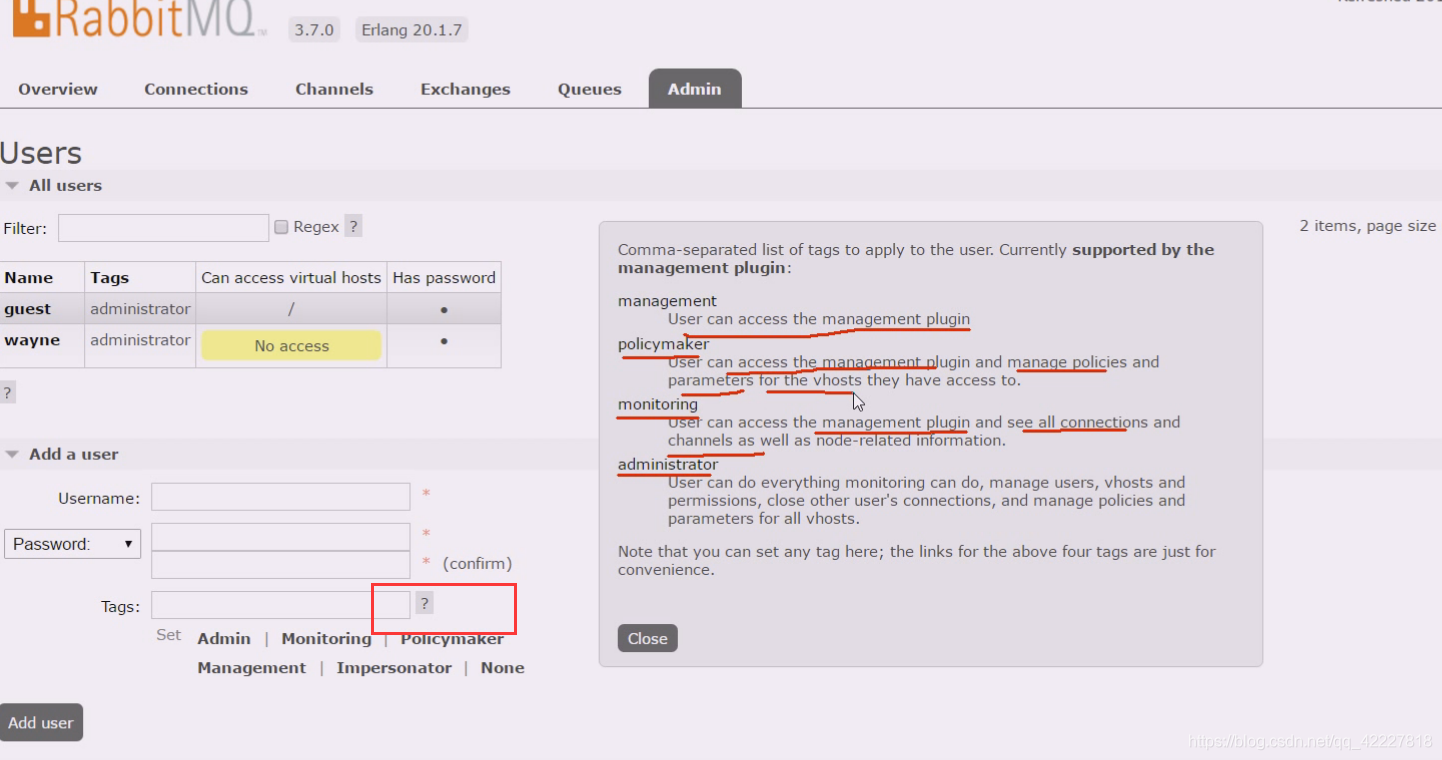The image size is (1442, 760).
Task: Set tag to Impersonator
Action: (394, 668)
